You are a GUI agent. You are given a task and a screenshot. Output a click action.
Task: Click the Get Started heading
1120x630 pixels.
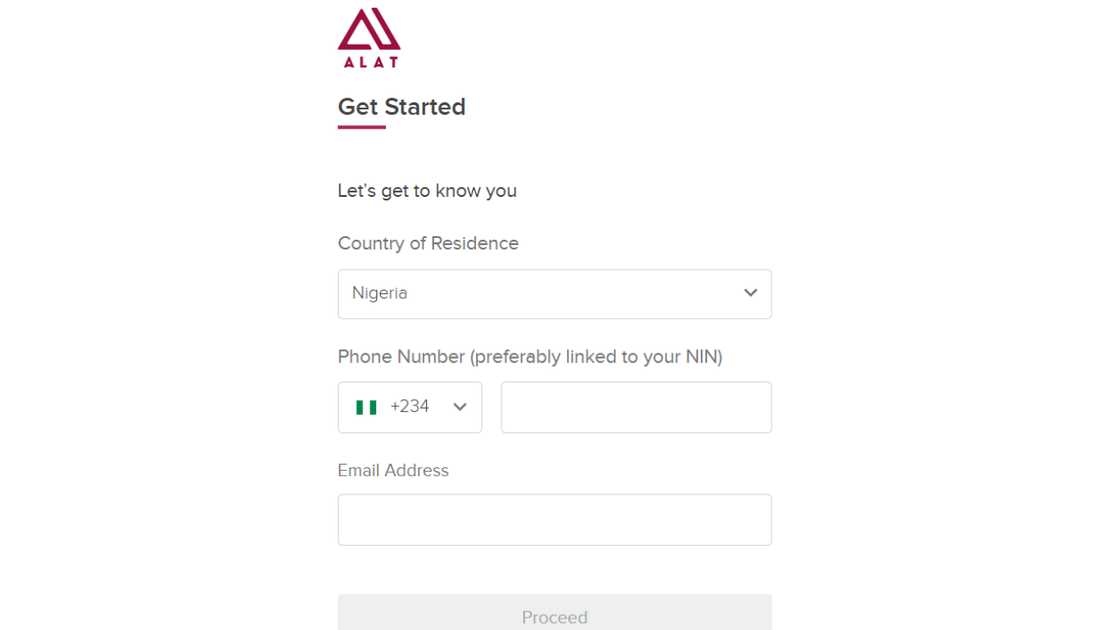click(401, 107)
